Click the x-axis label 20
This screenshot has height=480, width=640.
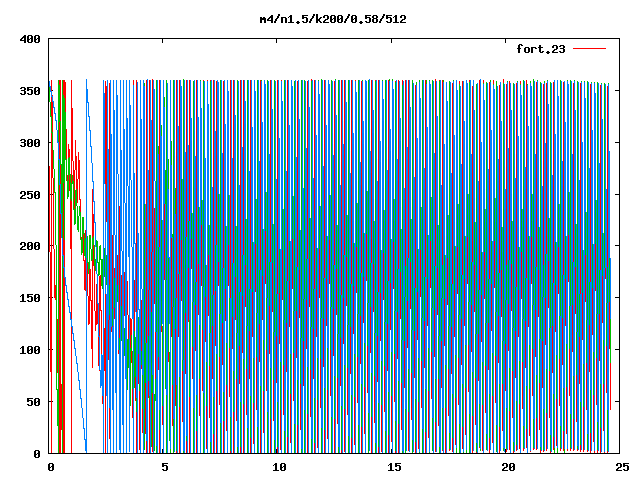coord(508,467)
